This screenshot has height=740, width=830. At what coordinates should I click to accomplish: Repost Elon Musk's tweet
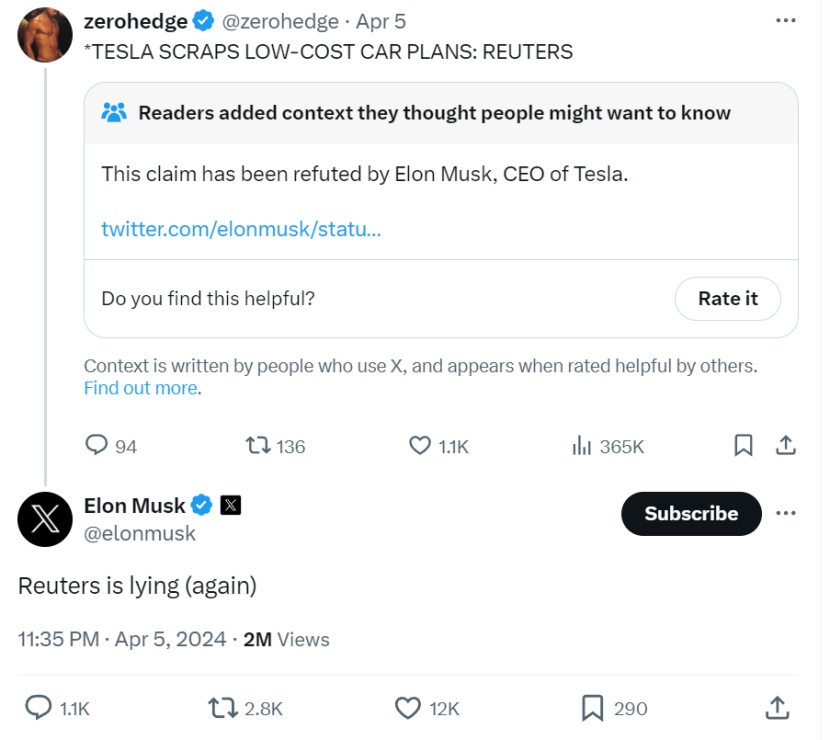point(221,708)
